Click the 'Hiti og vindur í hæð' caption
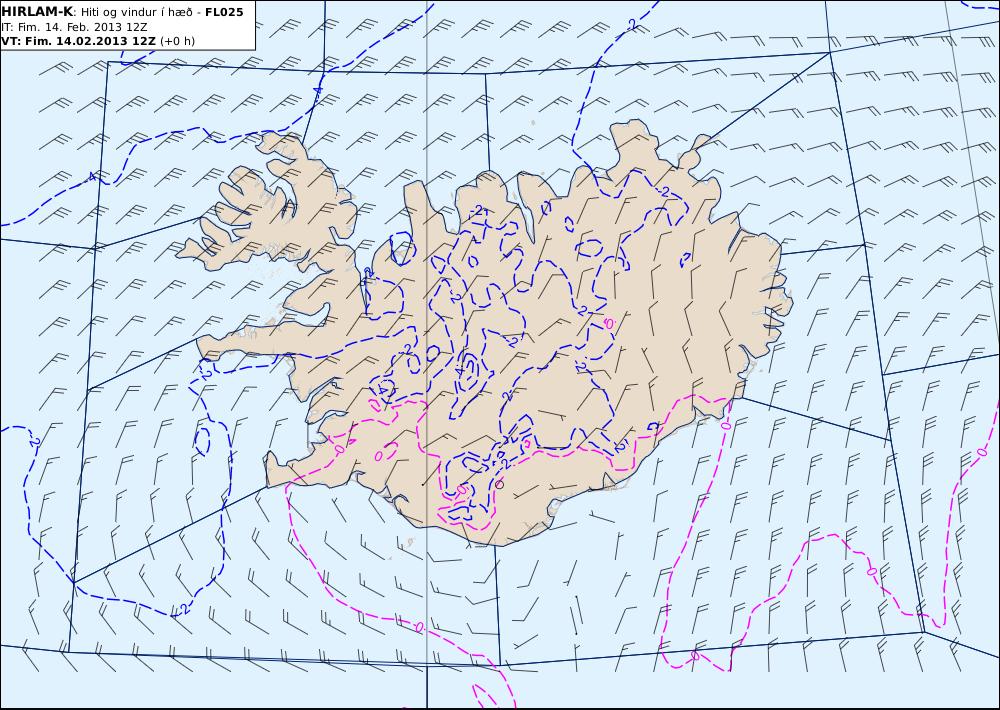Viewport: 1000px width, 710px height. pos(136,13)
